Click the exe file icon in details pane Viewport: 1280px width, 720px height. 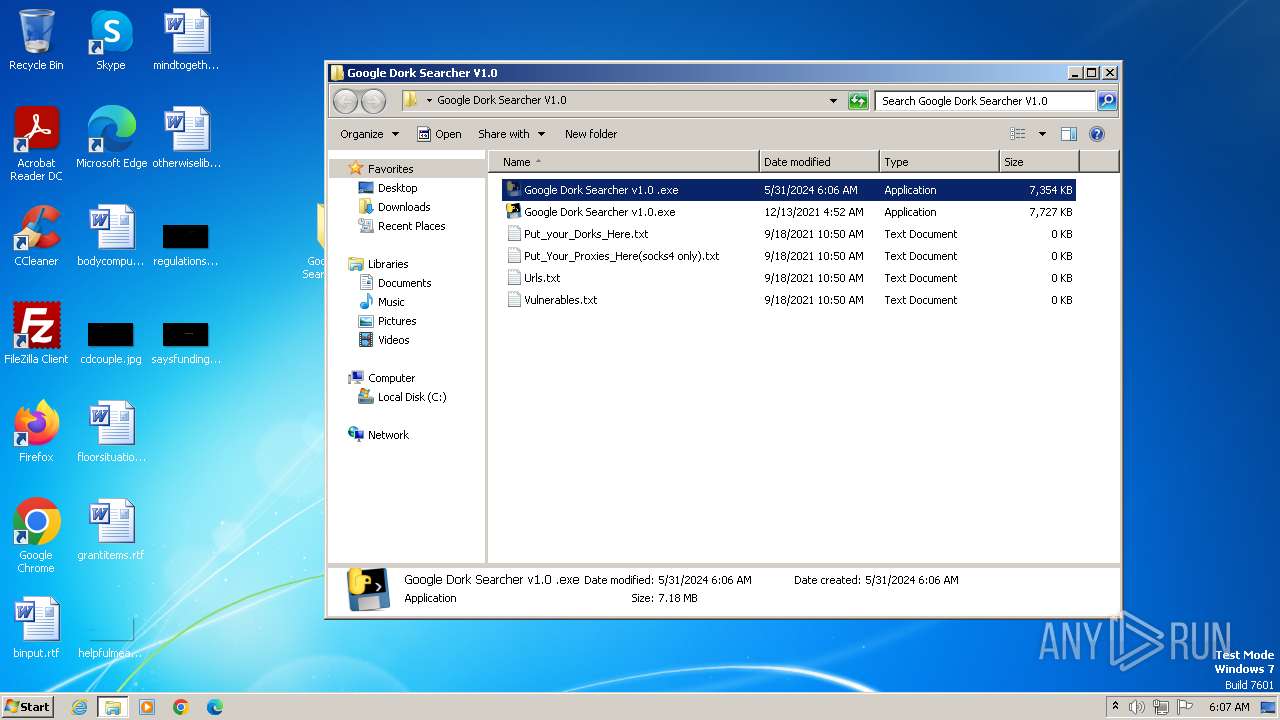[x=368, y=589]
